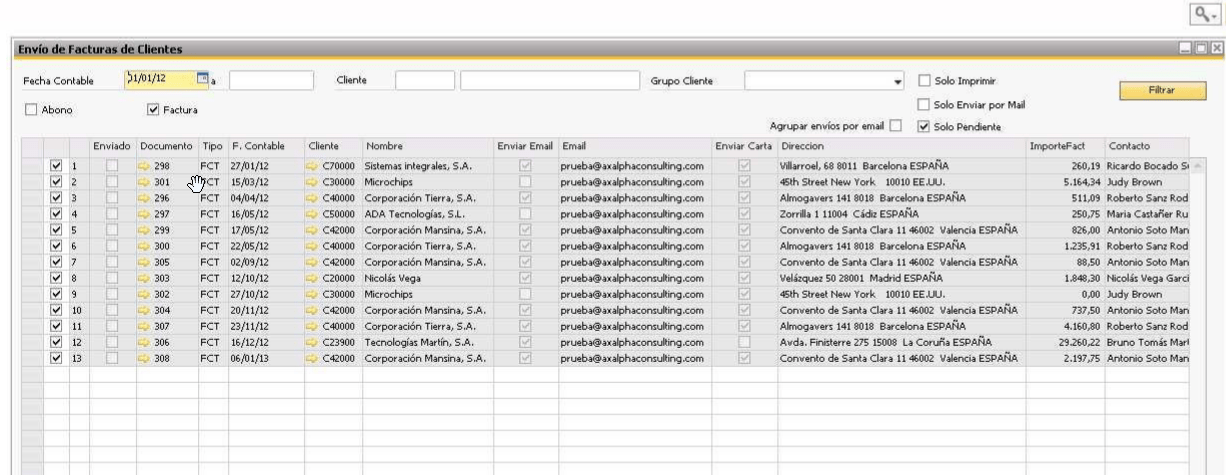
Task: Click link arrow for client C20000
Action: click(313, 278)
